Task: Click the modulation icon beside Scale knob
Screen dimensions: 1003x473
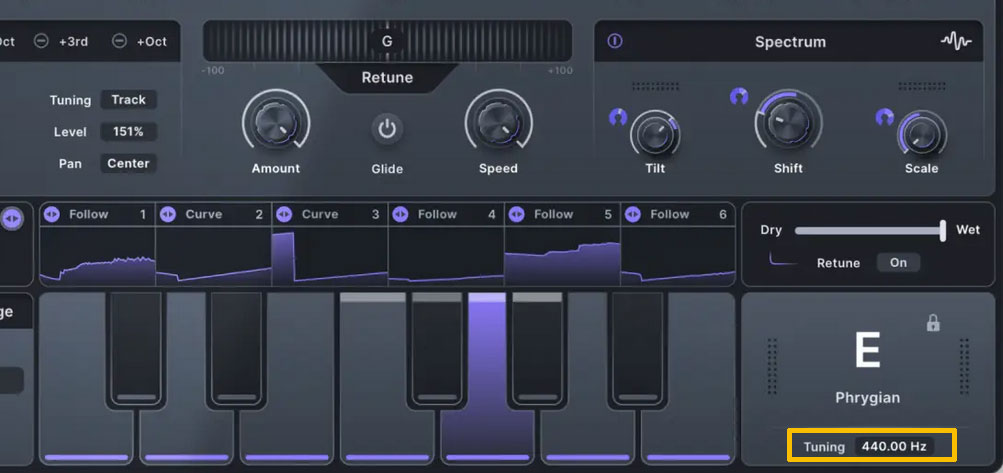Action: [x=885, y=117]
